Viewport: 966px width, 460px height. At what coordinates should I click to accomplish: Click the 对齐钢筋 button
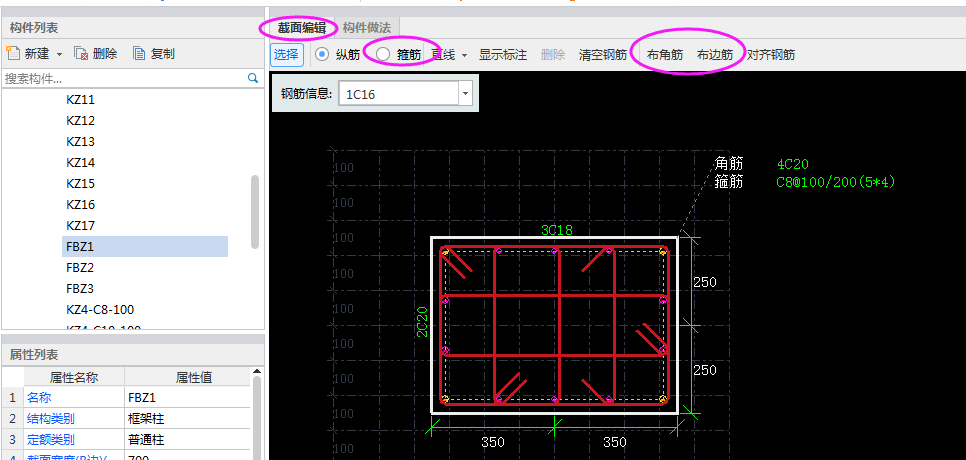click(x=771, y=55)
